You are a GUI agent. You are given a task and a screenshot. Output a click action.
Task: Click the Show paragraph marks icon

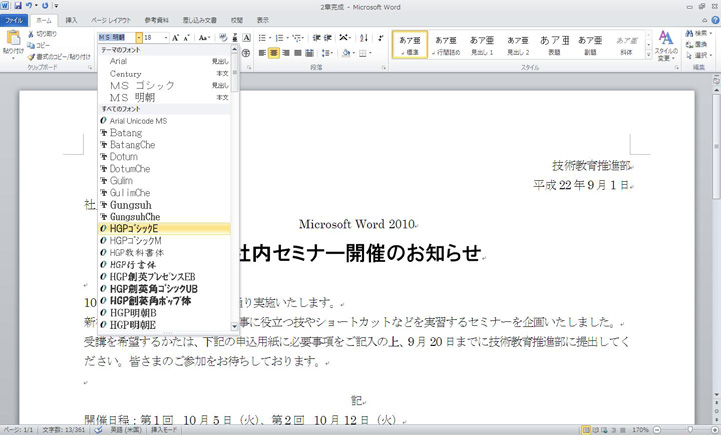click(x=381, y=38)
